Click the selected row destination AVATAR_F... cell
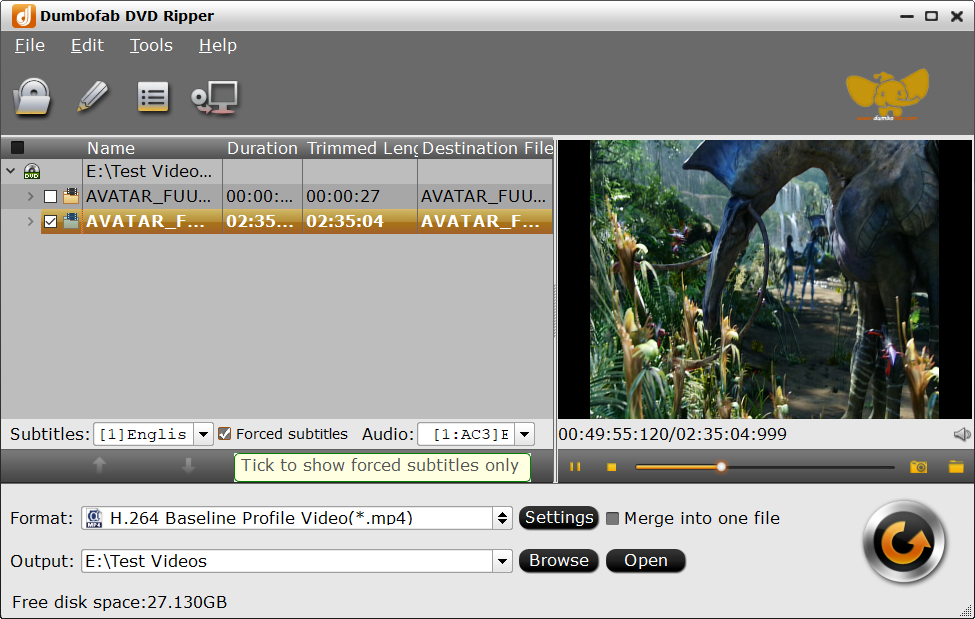 [485, 221]
